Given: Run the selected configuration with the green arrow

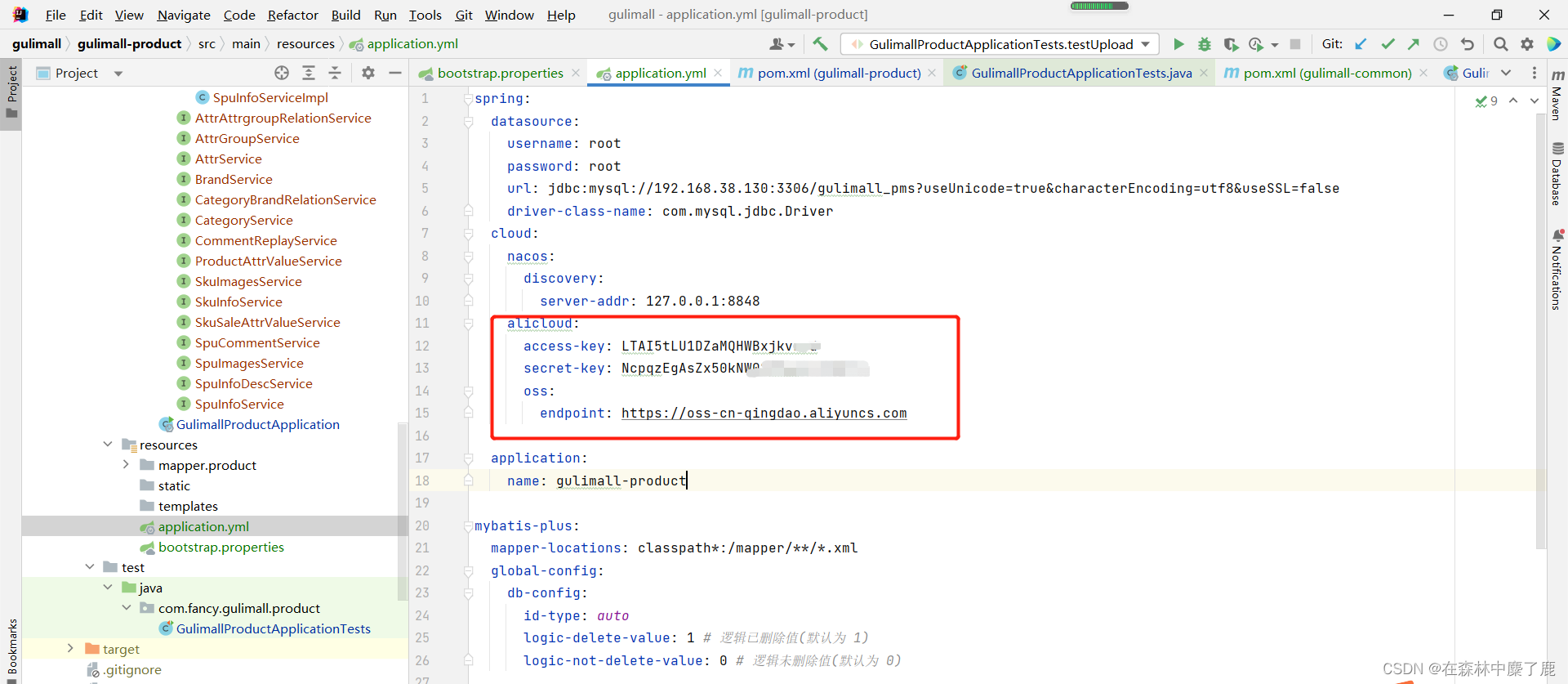Looking at the screenshot, I should (1178, 44).
